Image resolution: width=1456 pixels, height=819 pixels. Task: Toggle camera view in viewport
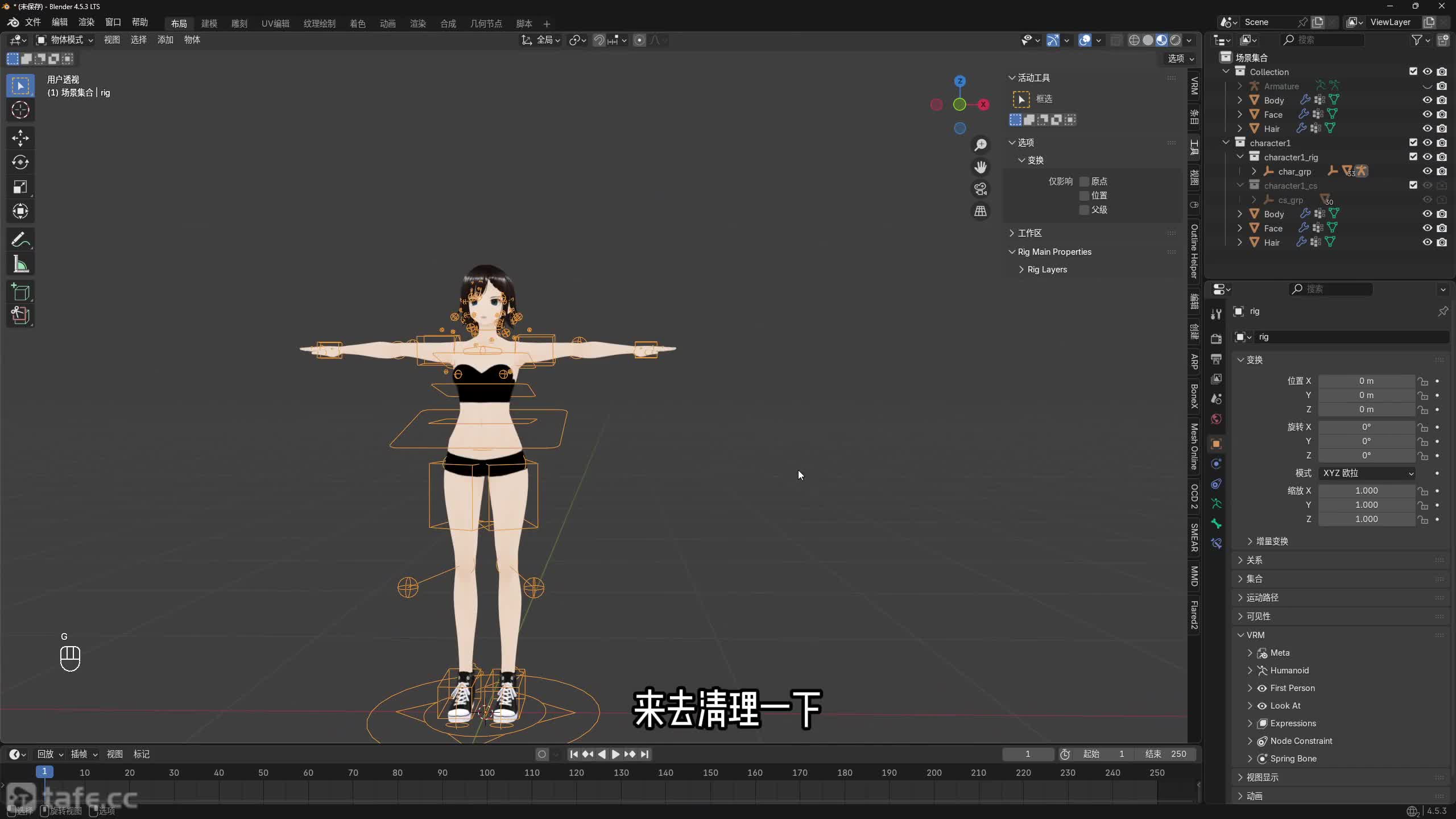point(980,189)
